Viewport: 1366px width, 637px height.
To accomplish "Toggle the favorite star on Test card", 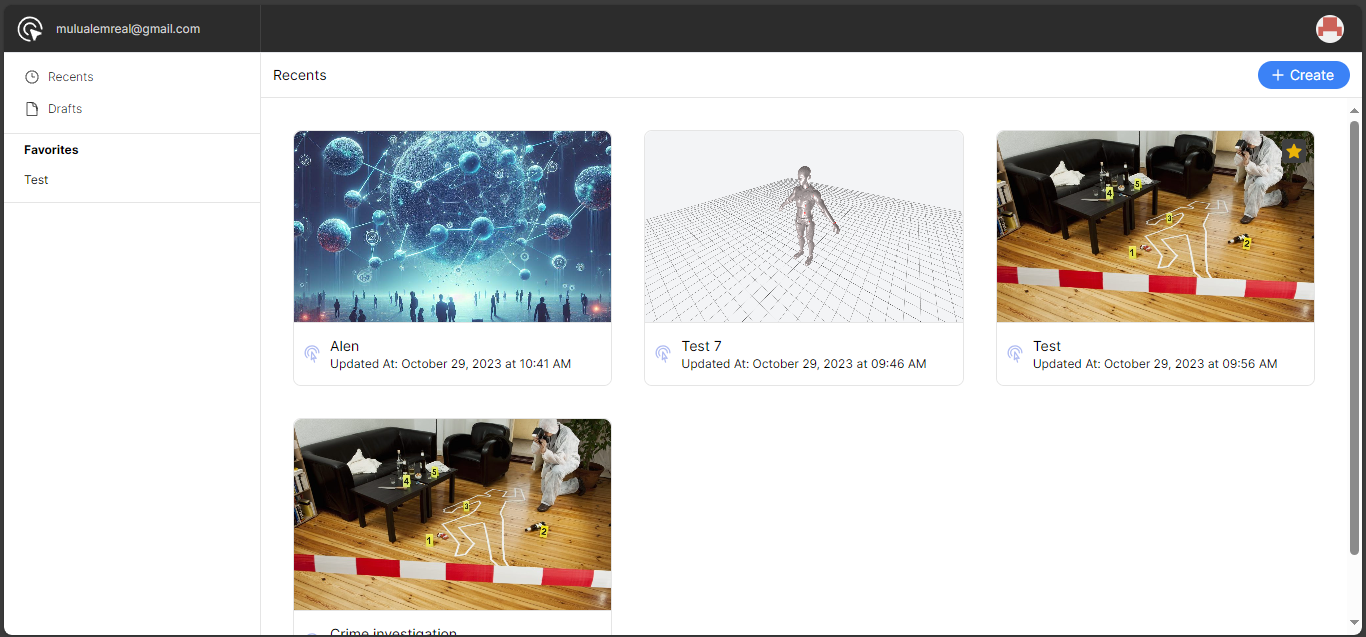I will point(1294,151).
